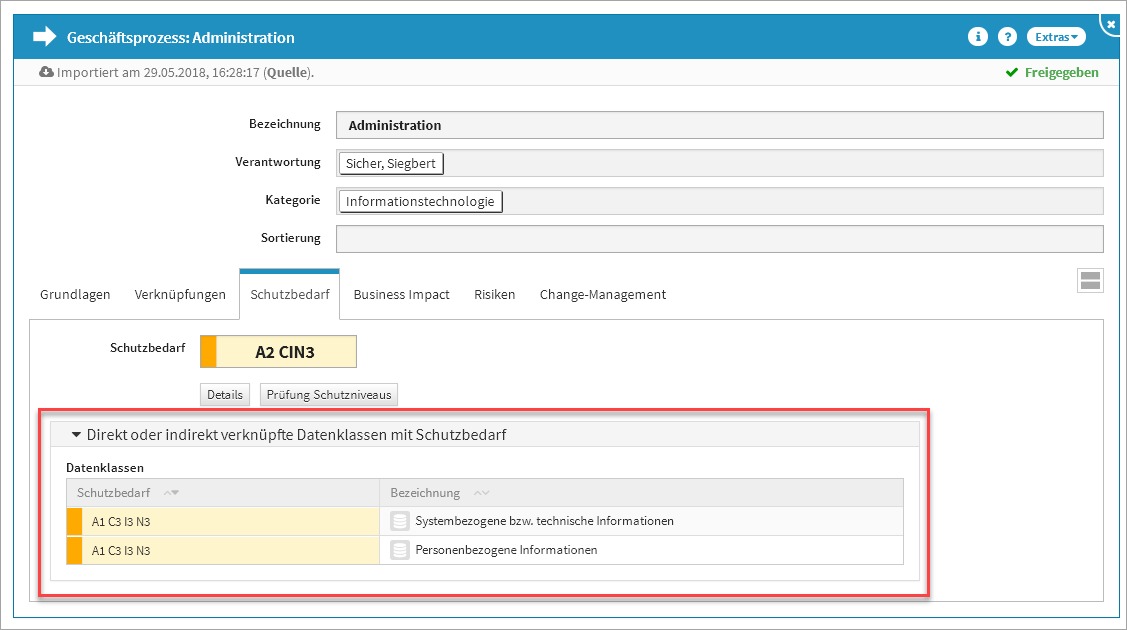Open the Extras dropdown menu
Screen dimensions: 1127x630
[1056, 37]
